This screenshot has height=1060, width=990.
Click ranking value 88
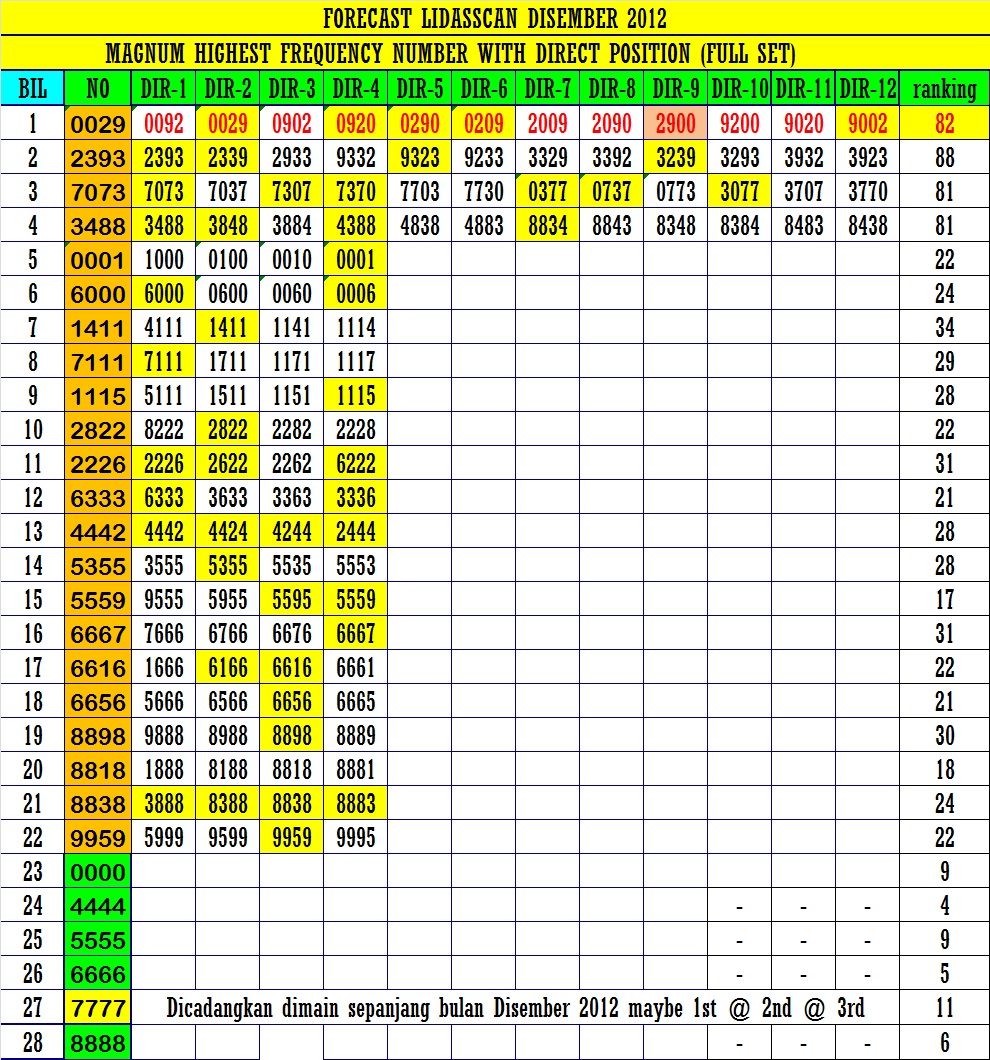pos(945,158)
